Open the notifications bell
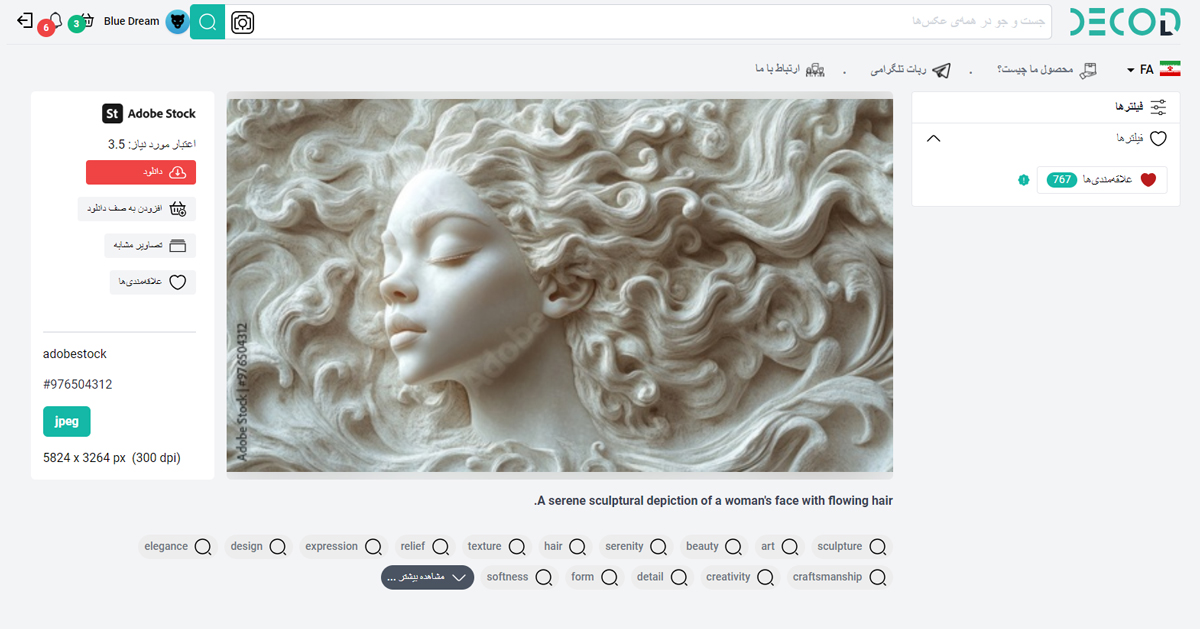The height and width of the screenshot is (629, 1200). (54, 21)
